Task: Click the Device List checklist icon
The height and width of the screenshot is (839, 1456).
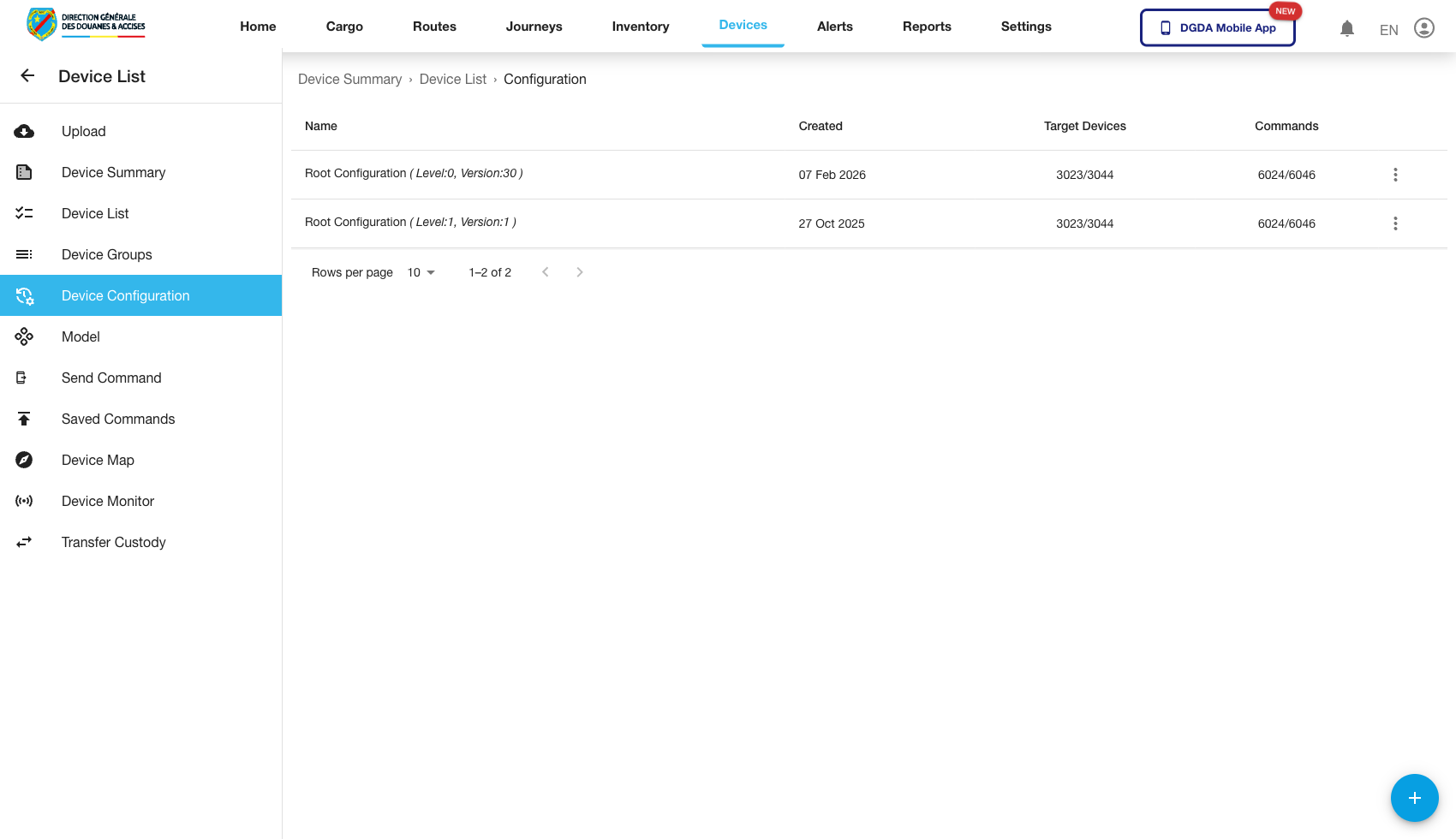Action: click(x=24, y=213)
